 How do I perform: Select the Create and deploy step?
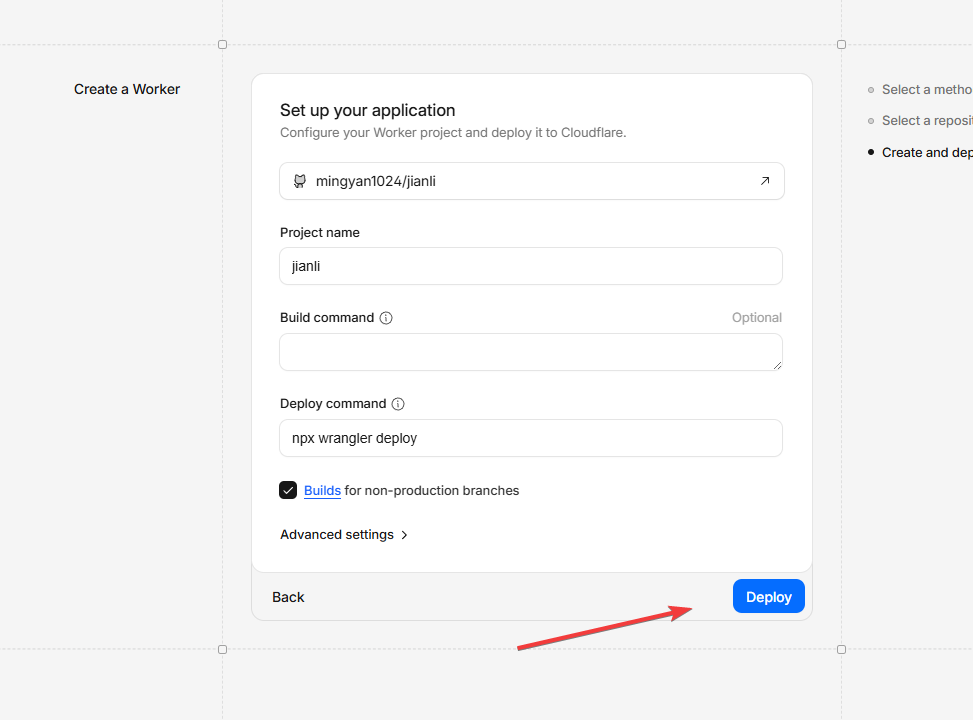coord(925,153)
